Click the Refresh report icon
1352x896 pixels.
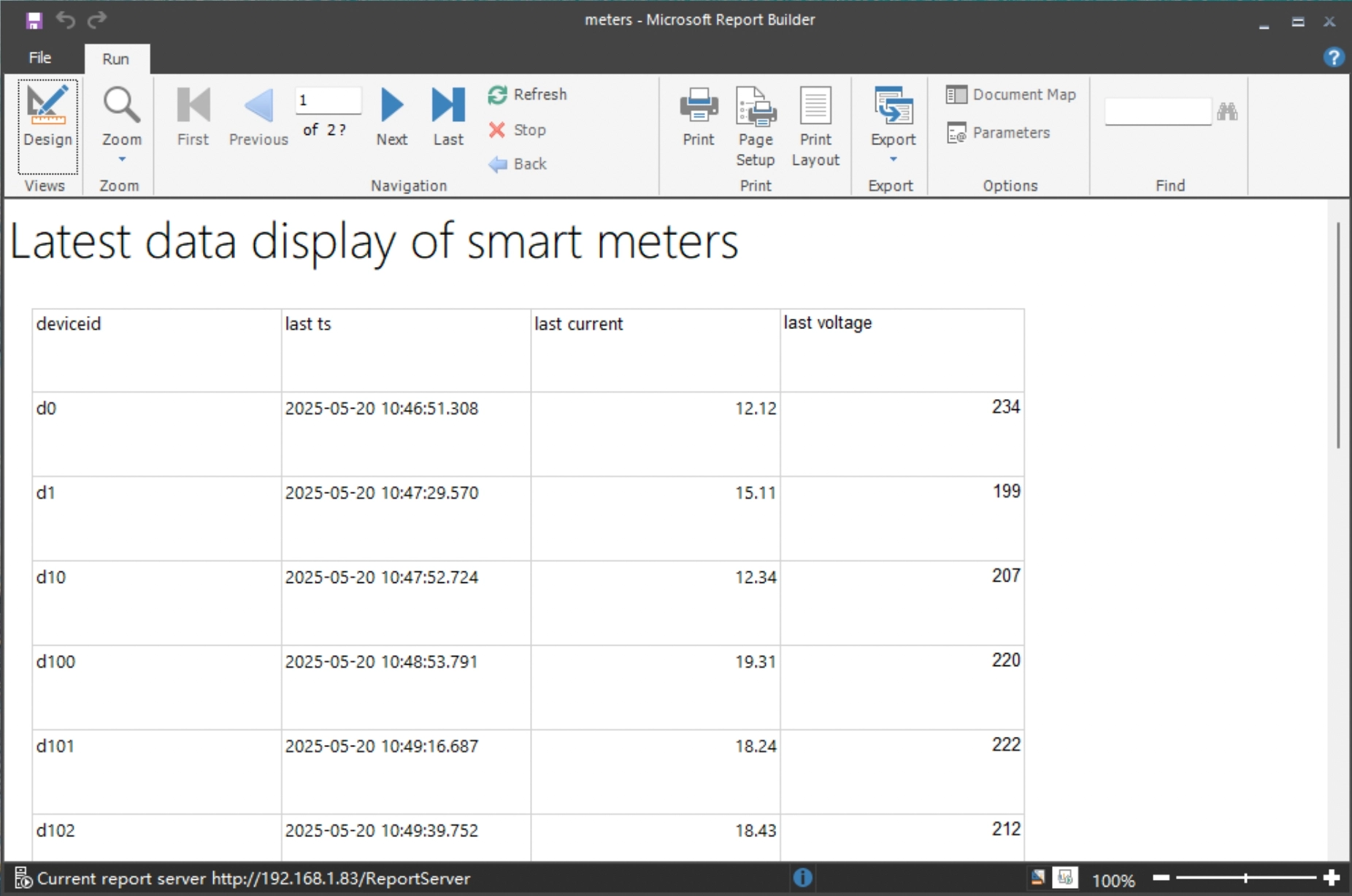click(x=498, y=95)
